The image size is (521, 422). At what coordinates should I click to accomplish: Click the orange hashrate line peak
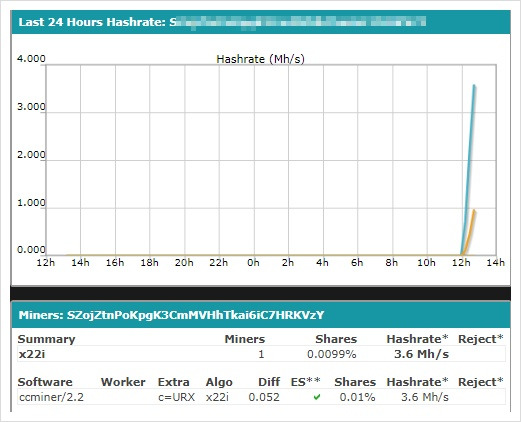474,211
